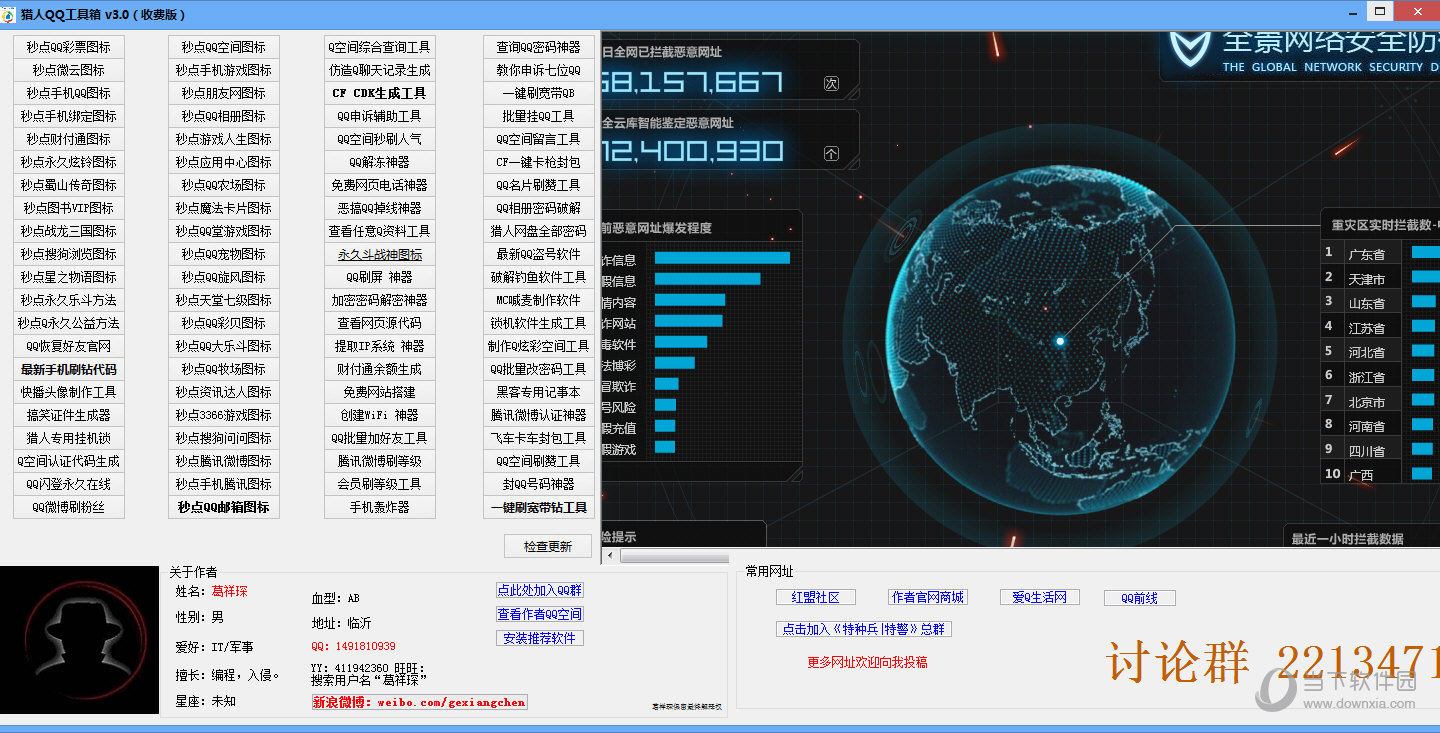
Task: Launch the 黑客专用记事本 tool
Action: (x=539, y=392)
